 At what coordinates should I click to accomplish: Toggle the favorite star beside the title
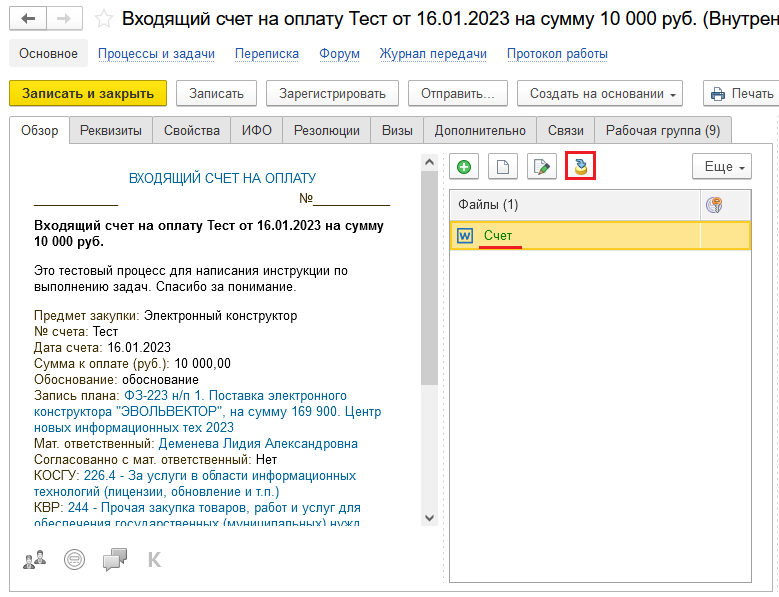[x=104, y=19]
